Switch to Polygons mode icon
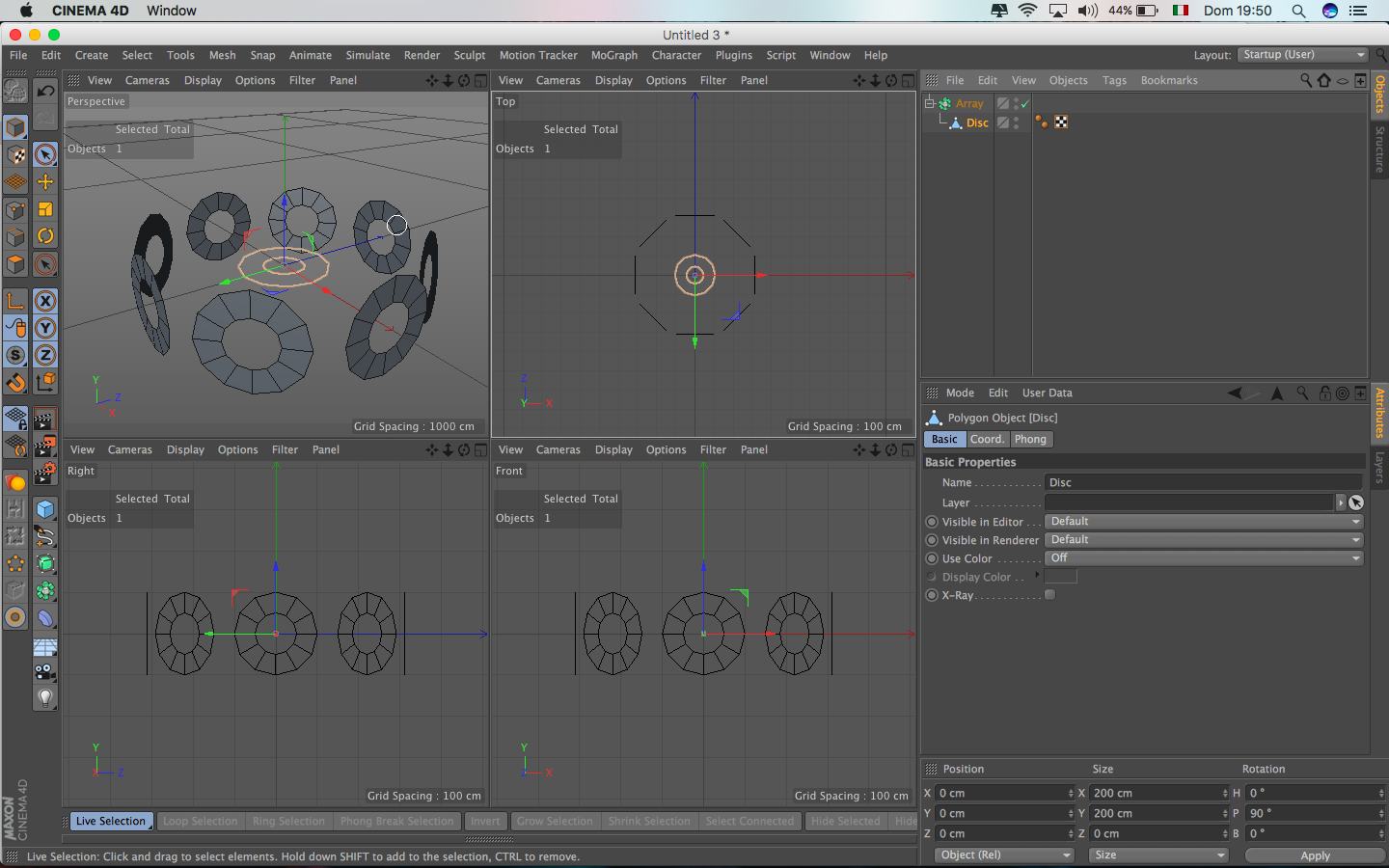 pyautogui.click(x=15, y=263)
